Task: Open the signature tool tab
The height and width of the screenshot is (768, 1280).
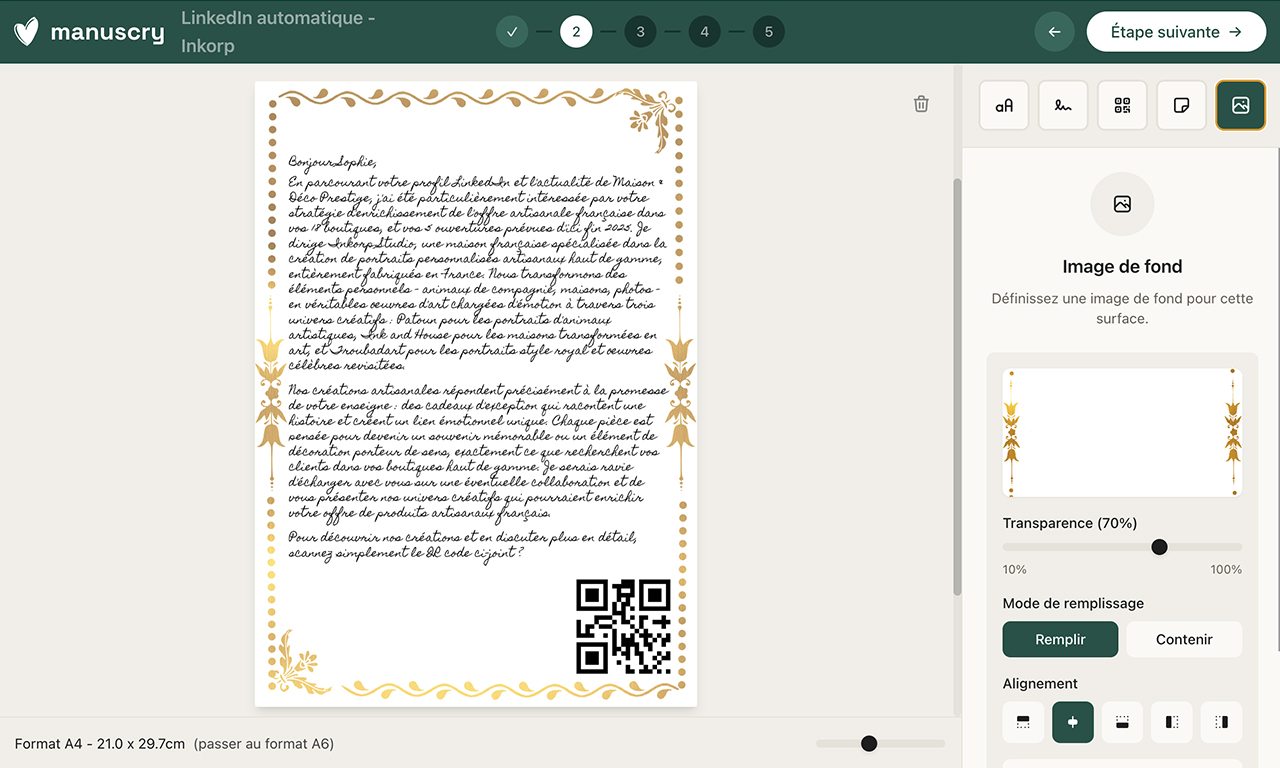Action: pos(1063,106)
